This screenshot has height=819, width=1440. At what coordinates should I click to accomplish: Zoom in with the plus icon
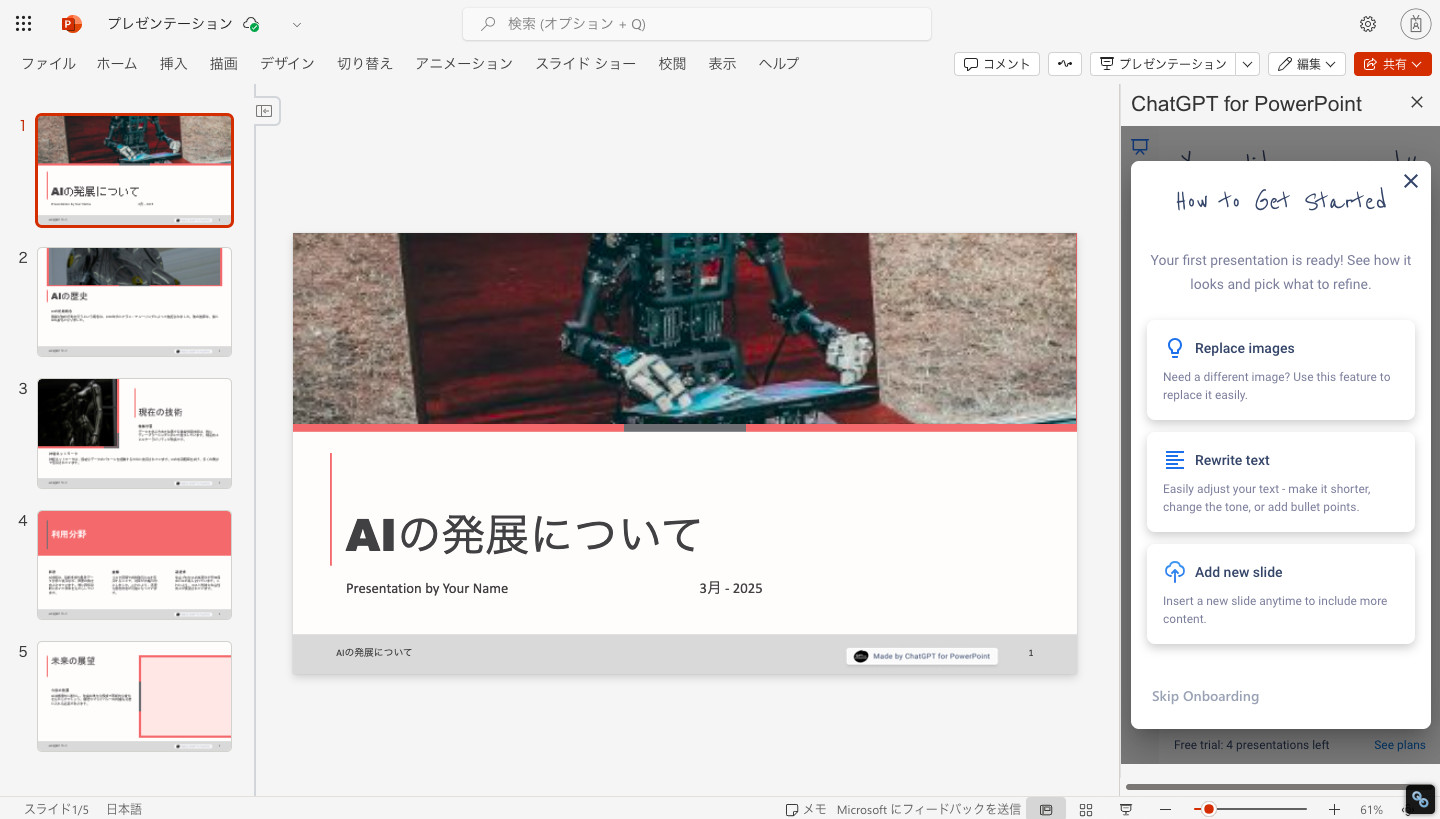tap(1334, 809)
